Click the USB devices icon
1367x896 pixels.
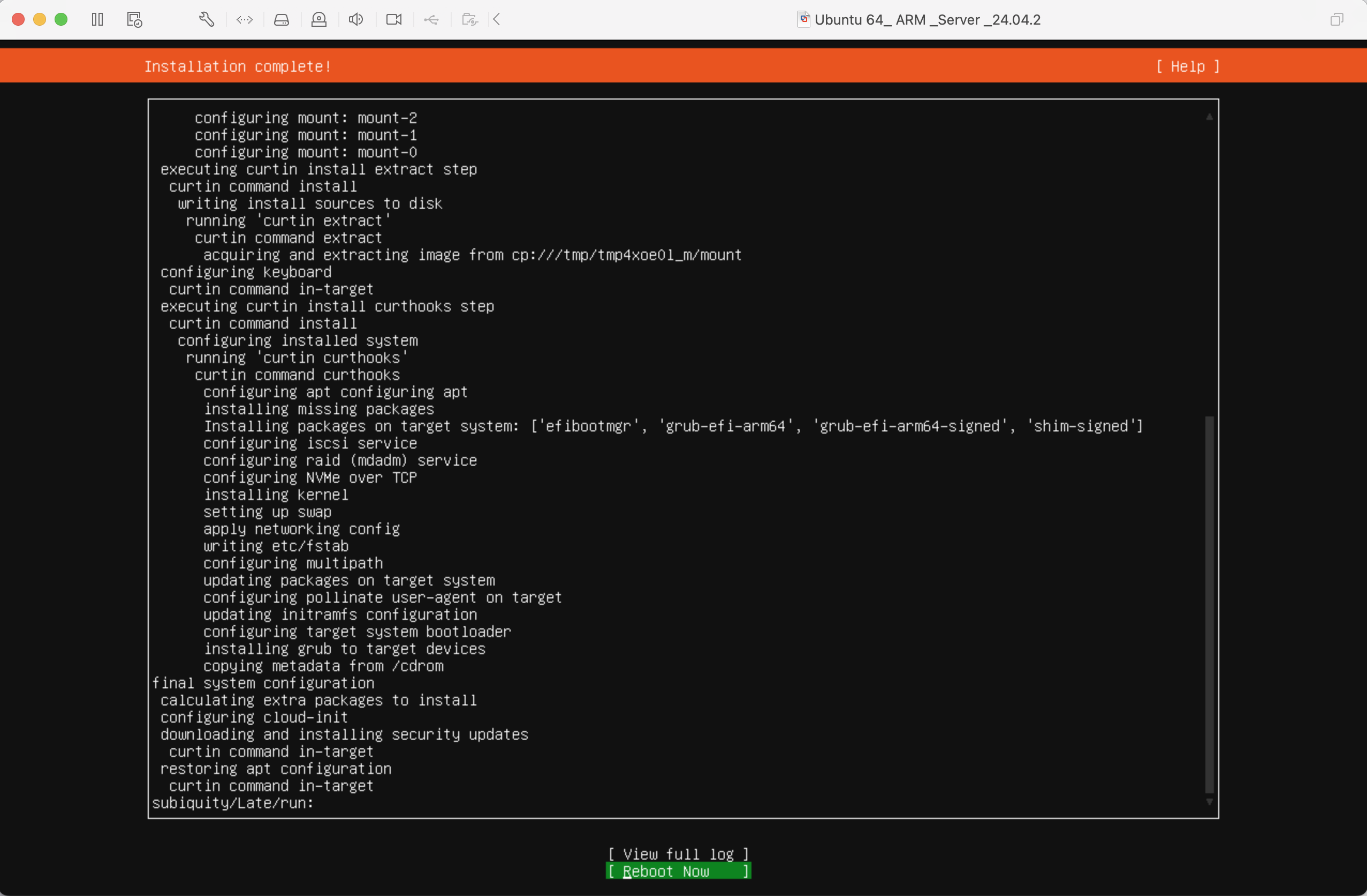pos(431,20)
